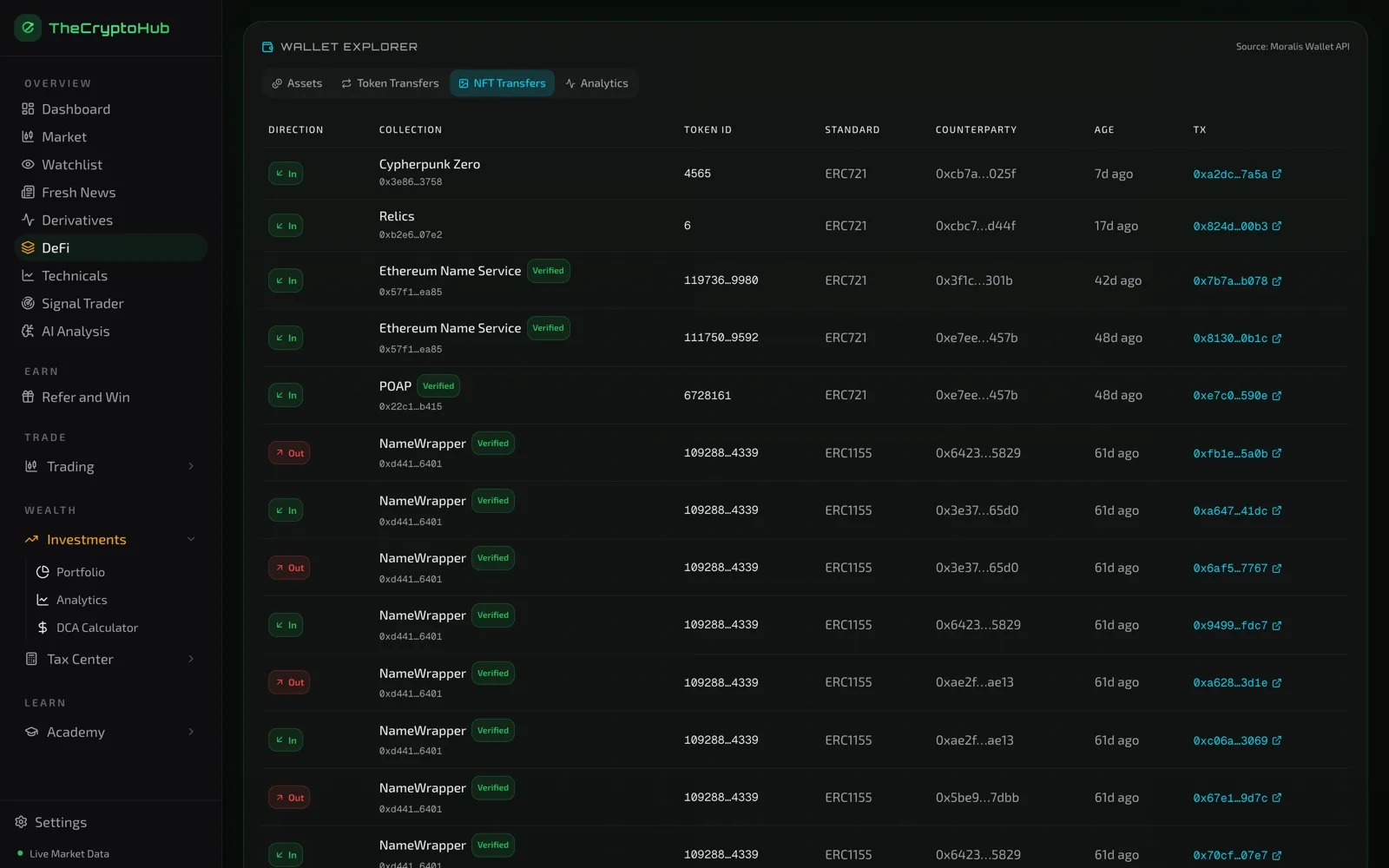The width and height of the screenshot is (1389, 868).
Task: Open external link icon for 0xa647…41dc
Action: point(1277,510)
